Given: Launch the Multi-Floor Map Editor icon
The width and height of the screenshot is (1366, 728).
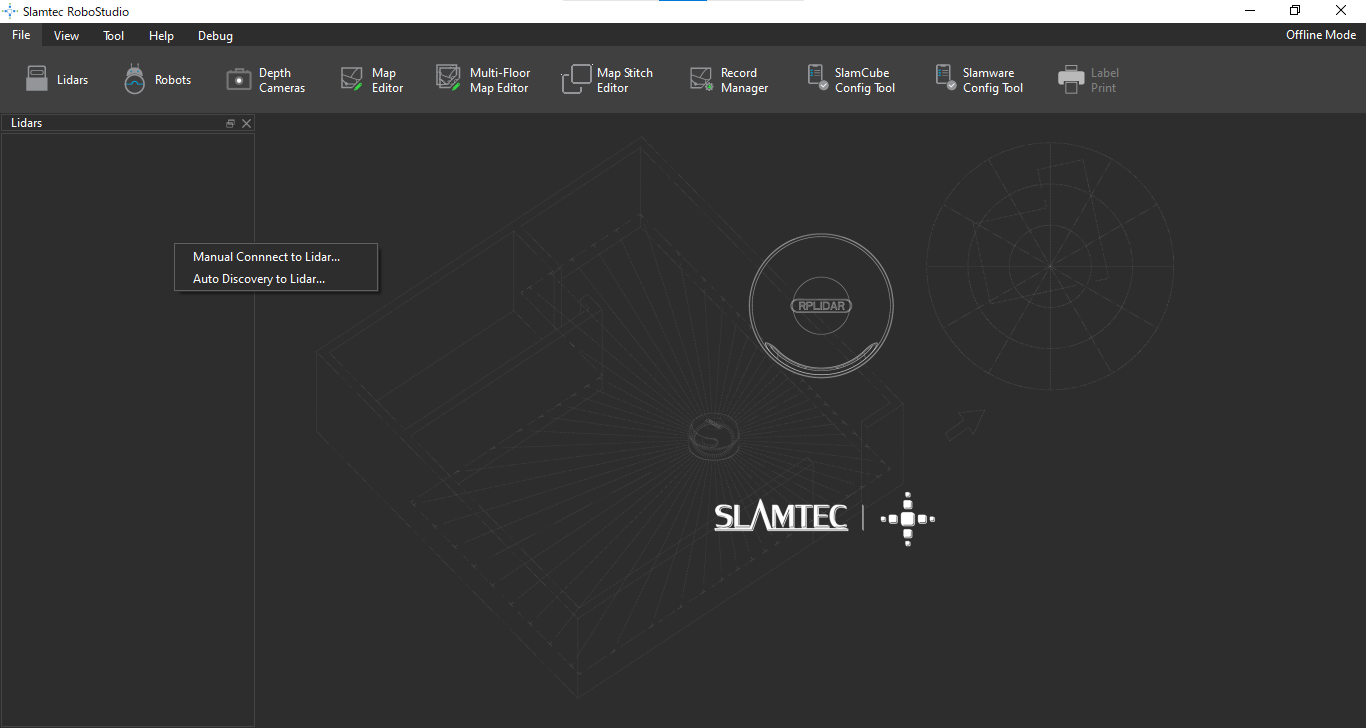Looking at the screenshot, I should click(x=448, y=79).
